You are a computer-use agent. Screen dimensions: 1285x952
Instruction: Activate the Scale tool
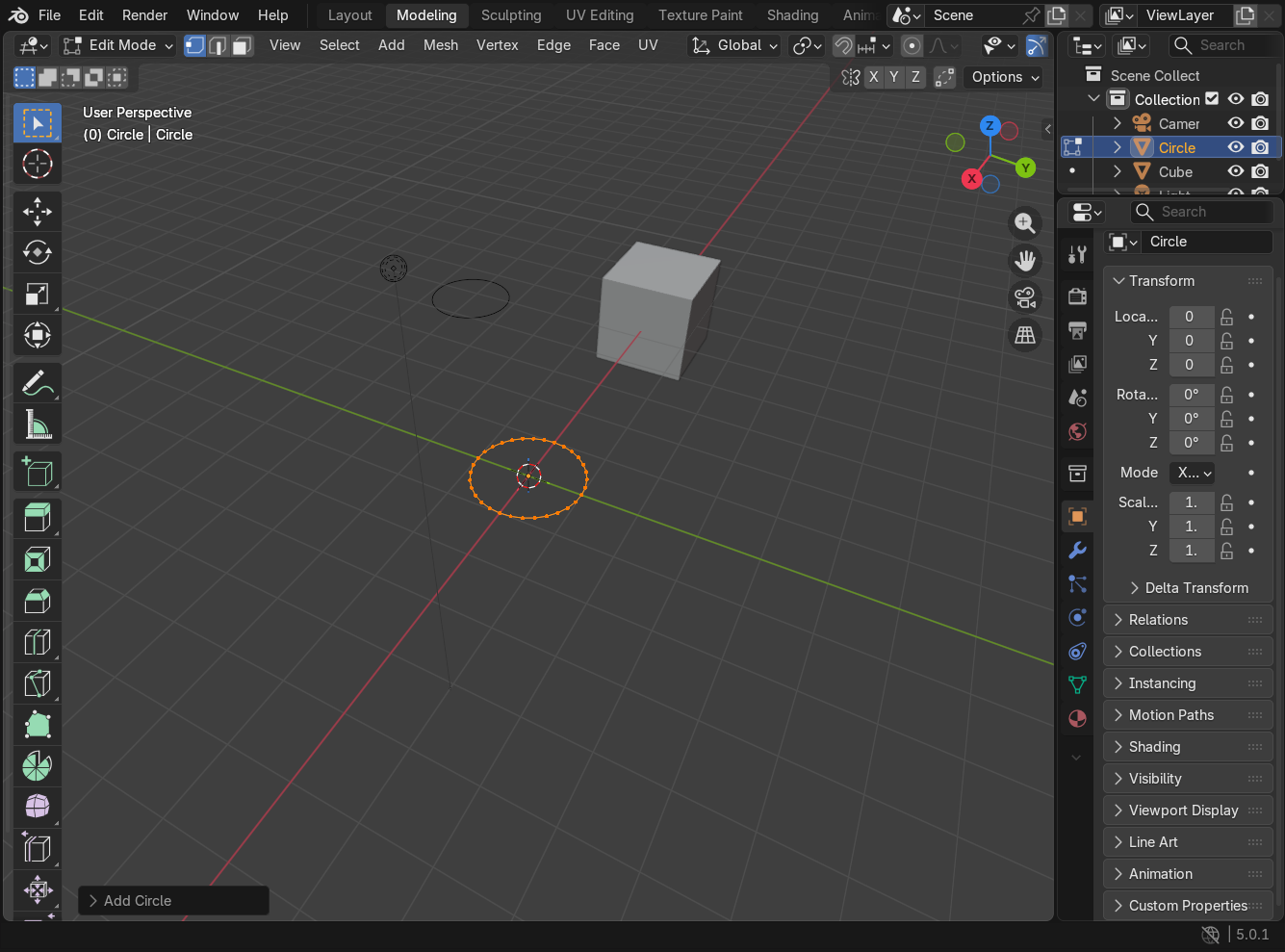(38, 294)
